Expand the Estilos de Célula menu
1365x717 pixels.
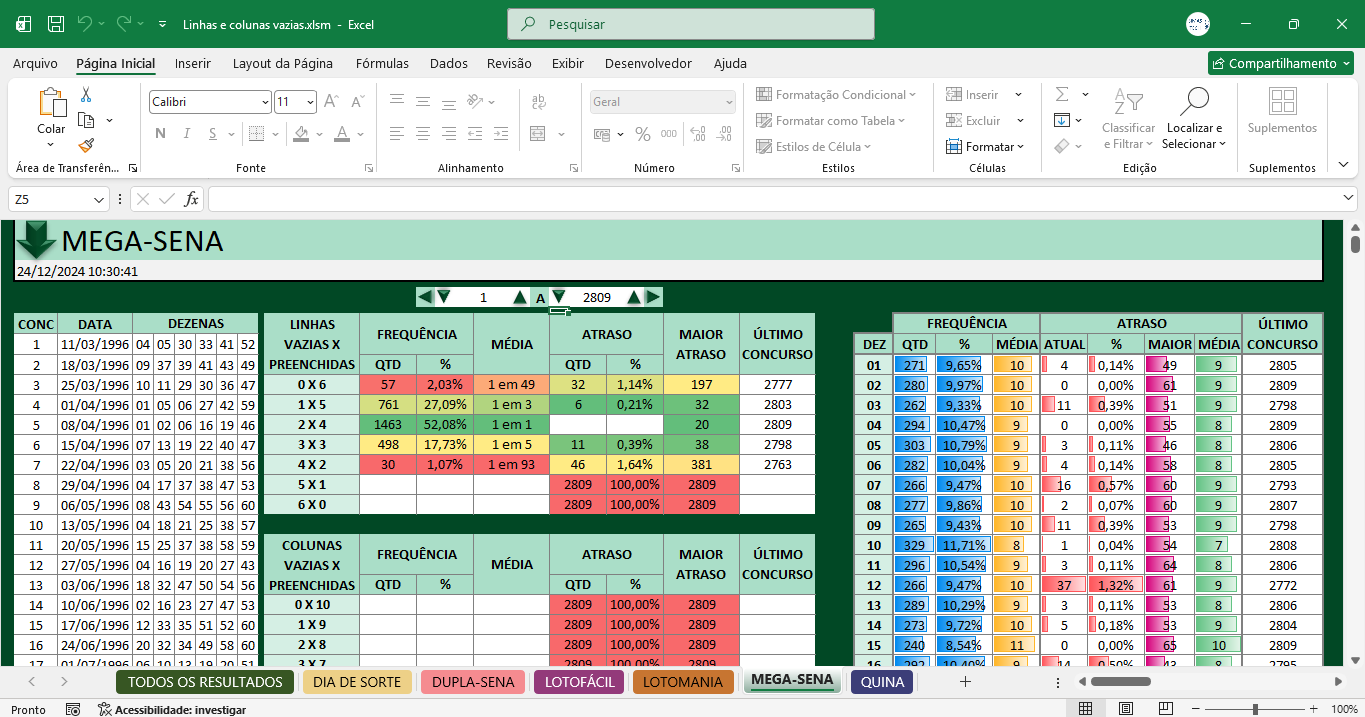click(x=814, y=147)
